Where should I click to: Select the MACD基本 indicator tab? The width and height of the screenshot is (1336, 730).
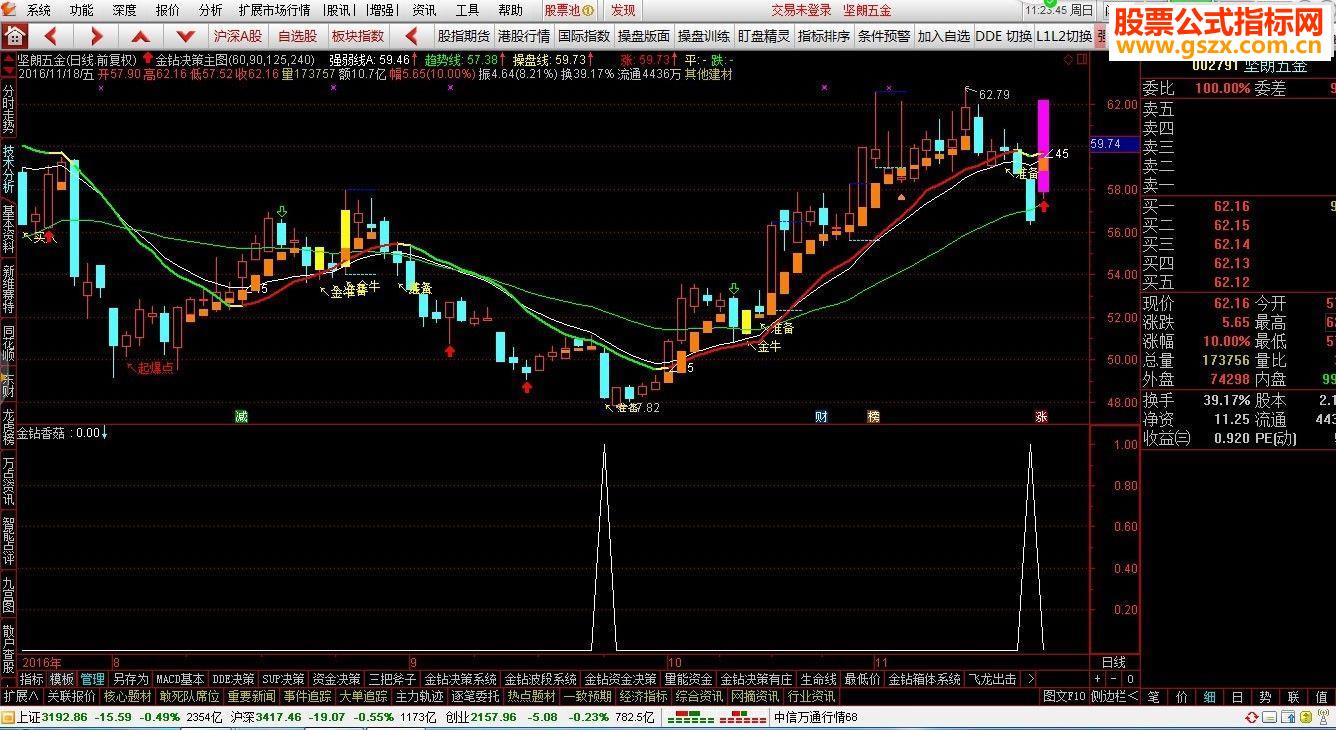point(180,679)
